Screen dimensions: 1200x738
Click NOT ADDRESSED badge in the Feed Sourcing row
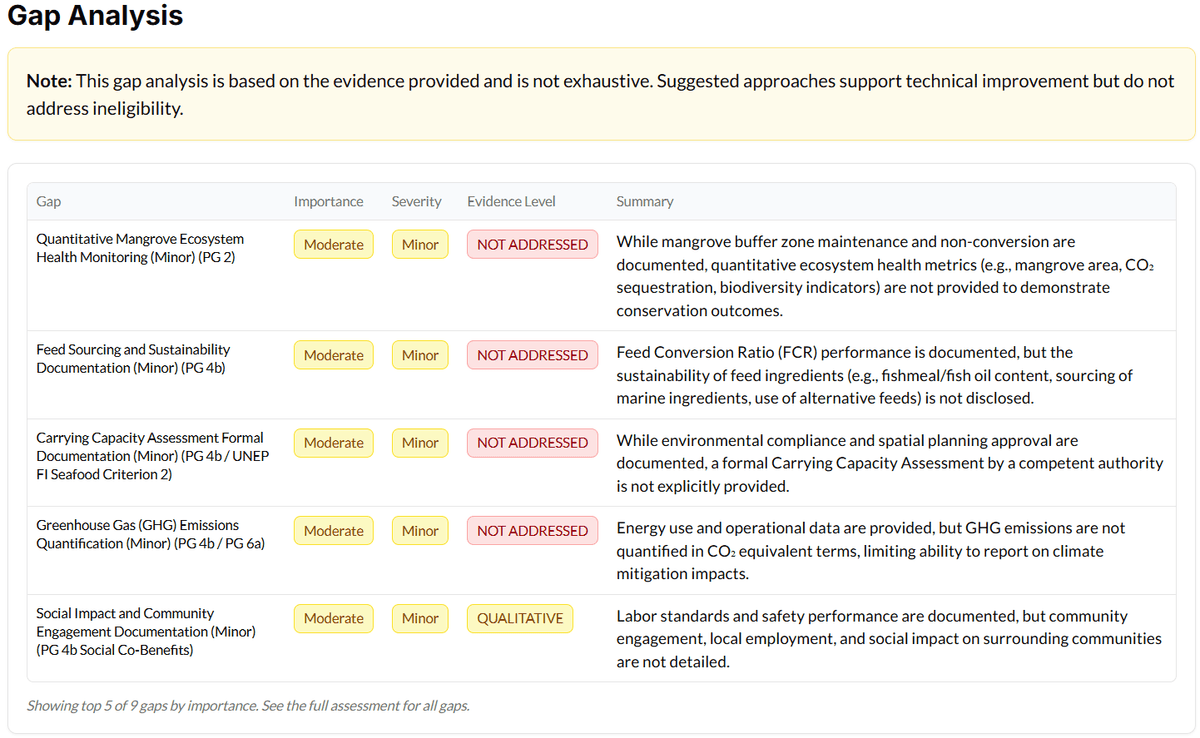(x=533, y=355)
